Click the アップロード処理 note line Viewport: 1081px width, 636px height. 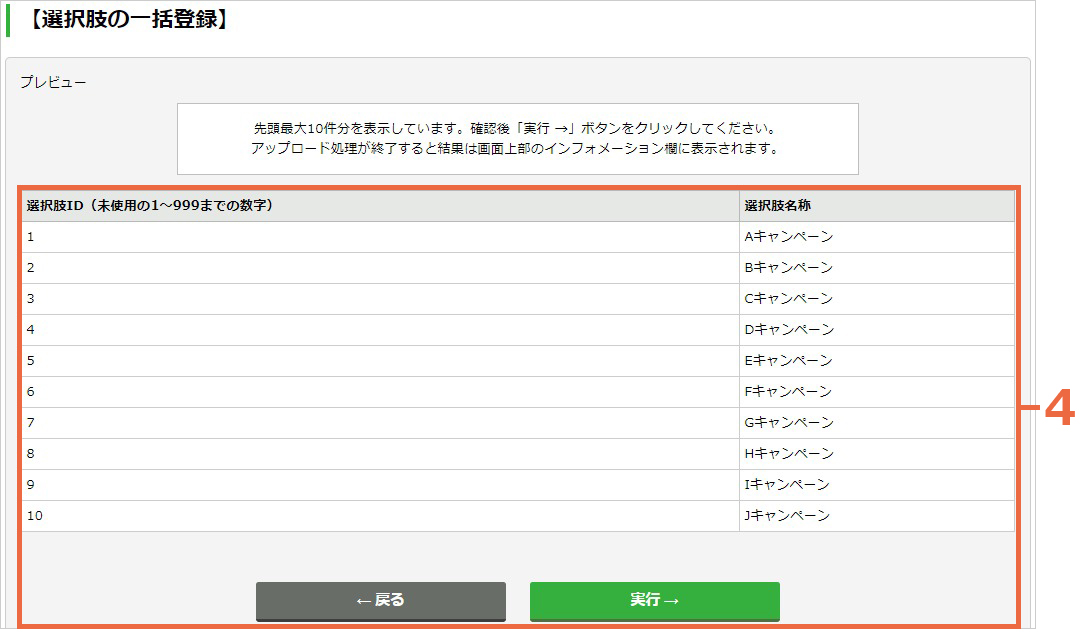click(x=515, y=148)
